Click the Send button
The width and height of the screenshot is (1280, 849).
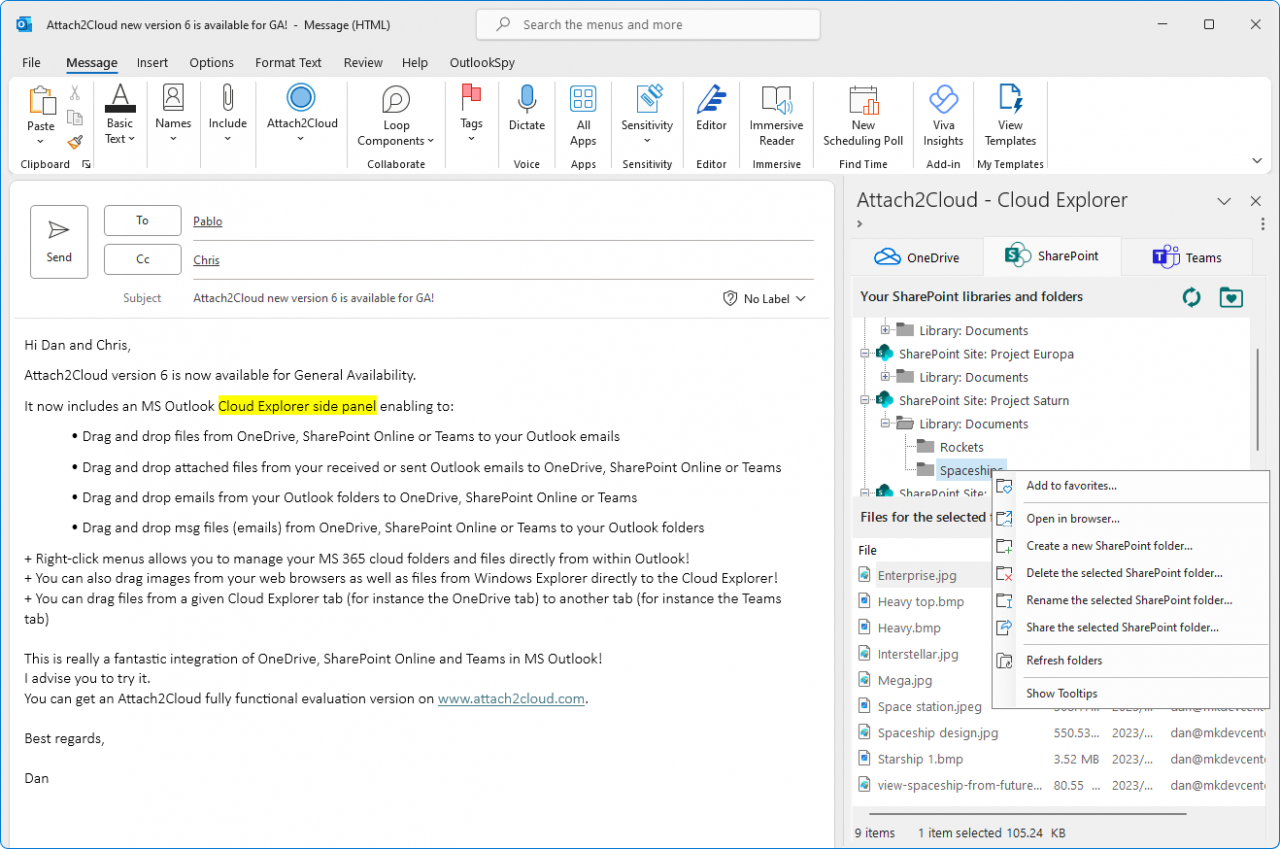58,241
